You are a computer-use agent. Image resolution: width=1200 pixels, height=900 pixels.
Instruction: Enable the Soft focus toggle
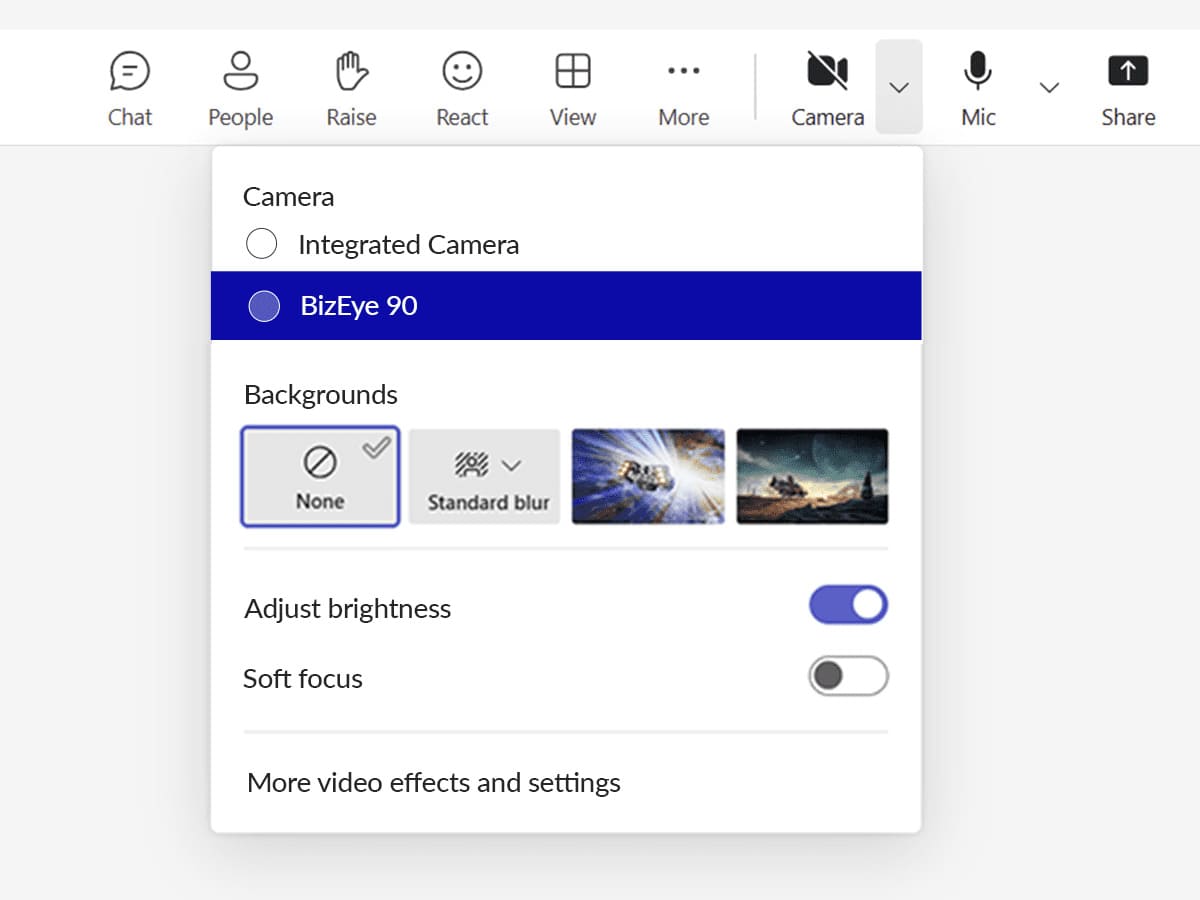pyautogui.click(x=848, y=677)
